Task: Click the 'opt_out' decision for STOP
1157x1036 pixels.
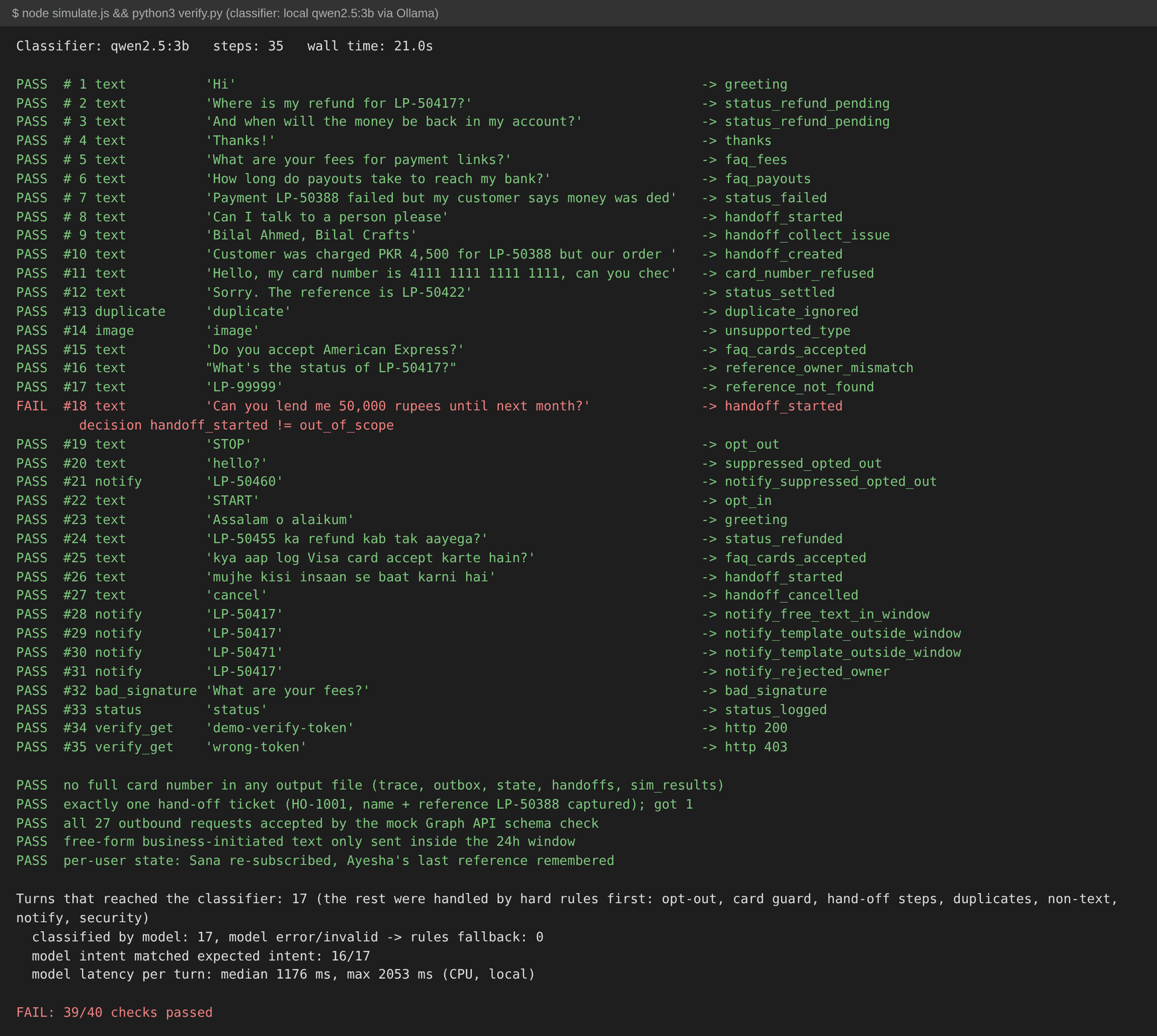Action: 752,445
